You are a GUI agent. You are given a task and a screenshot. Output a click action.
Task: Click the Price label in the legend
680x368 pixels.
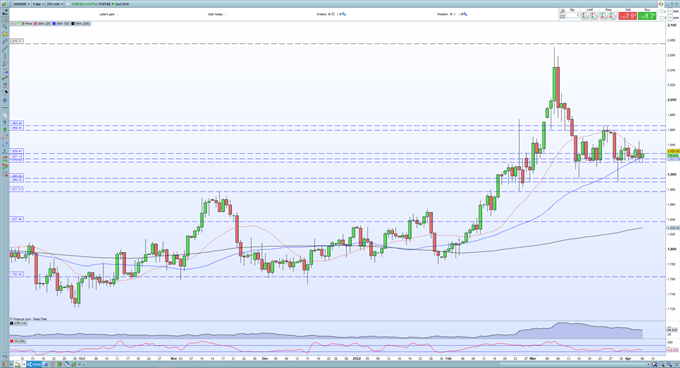click(x=29, y=24)
